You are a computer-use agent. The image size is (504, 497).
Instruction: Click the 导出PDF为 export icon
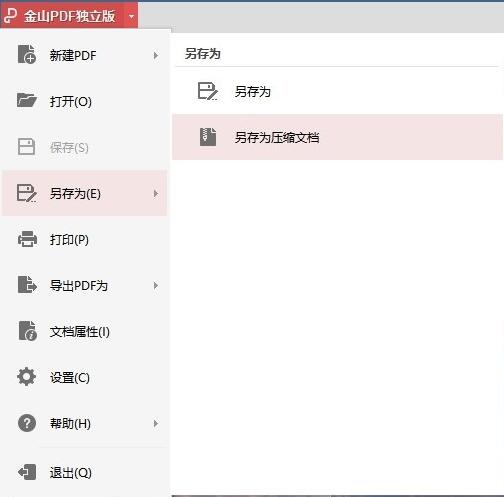pyautogui.click(x=27, y=285)
